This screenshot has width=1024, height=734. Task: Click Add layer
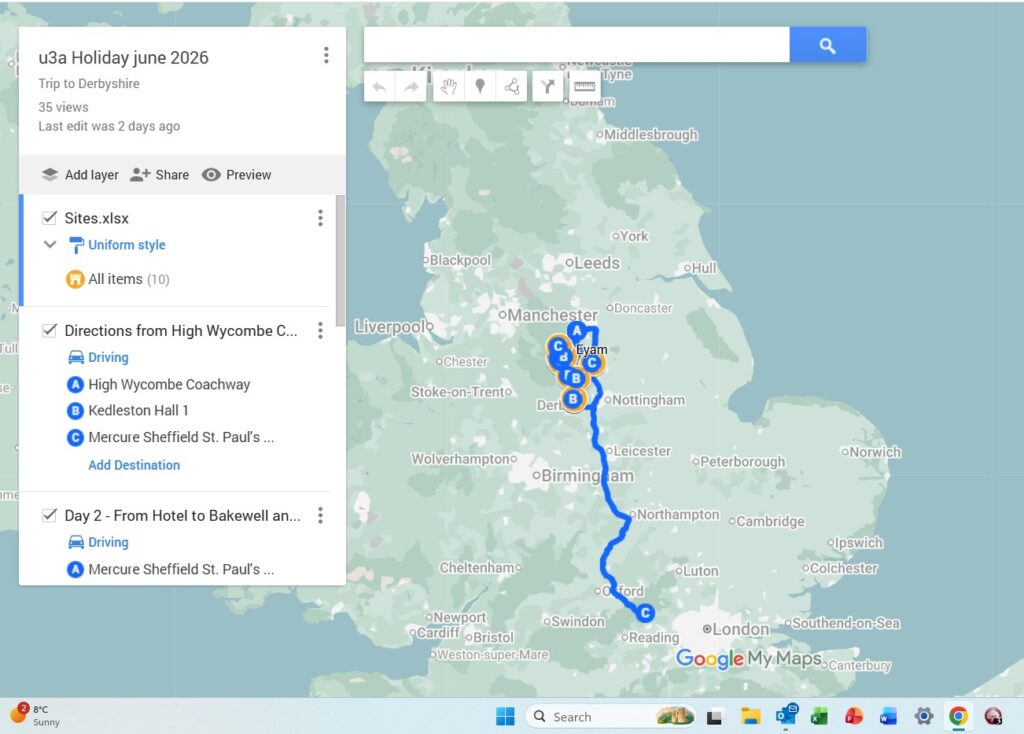click(x=80, y=174)
